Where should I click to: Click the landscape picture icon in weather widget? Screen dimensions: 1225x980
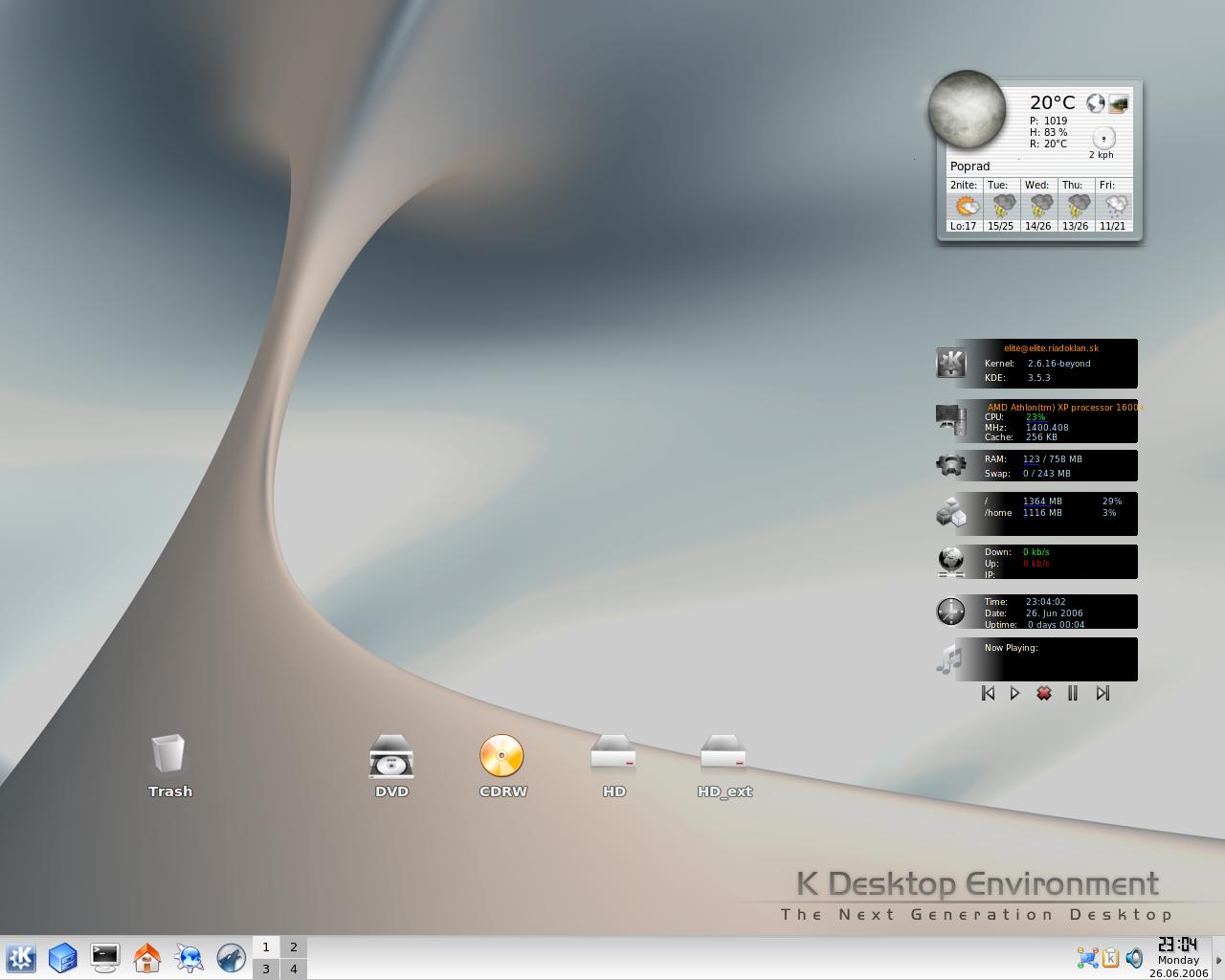pos(1119,103)
